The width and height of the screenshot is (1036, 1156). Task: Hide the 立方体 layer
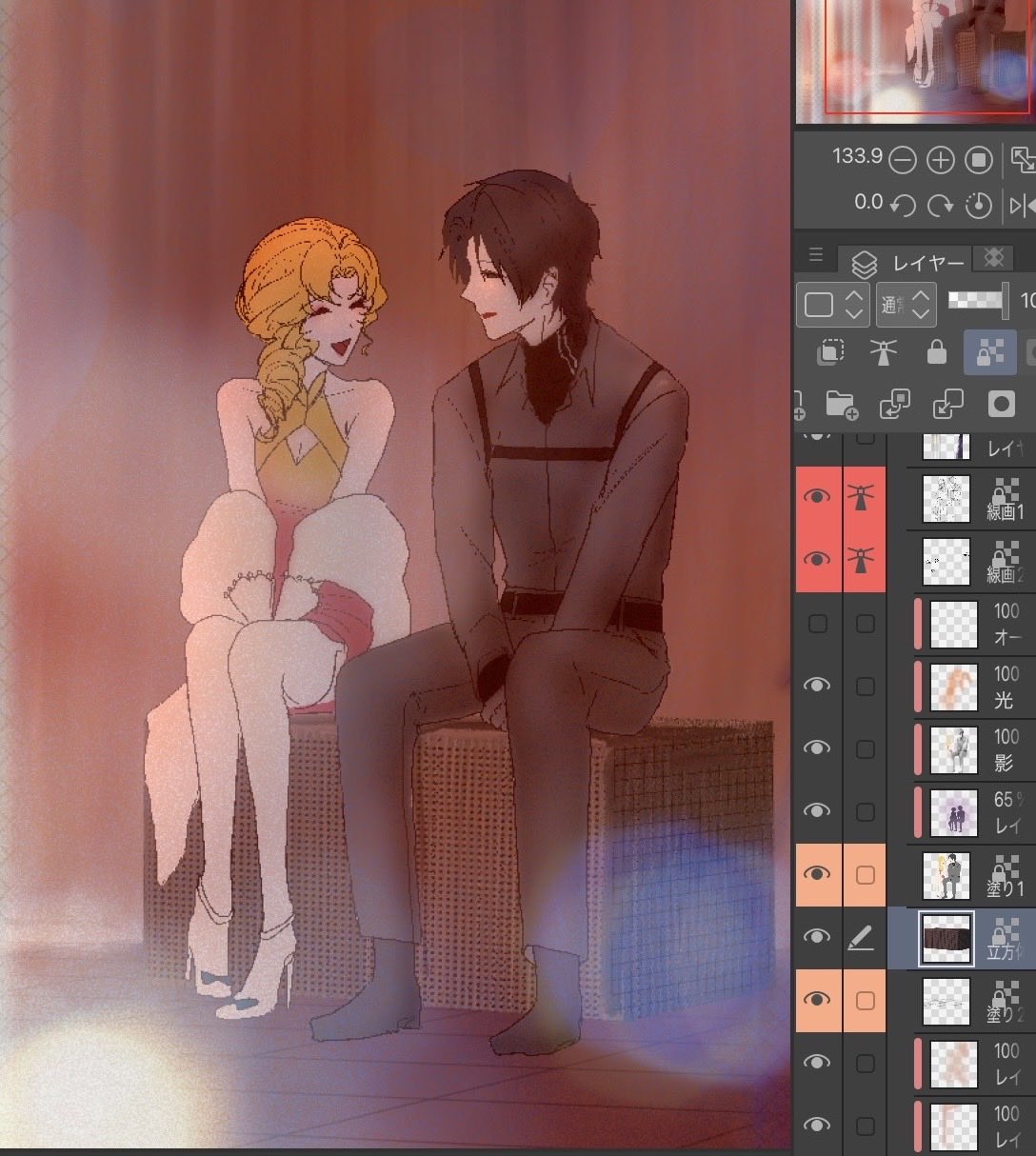pos(817,937)
